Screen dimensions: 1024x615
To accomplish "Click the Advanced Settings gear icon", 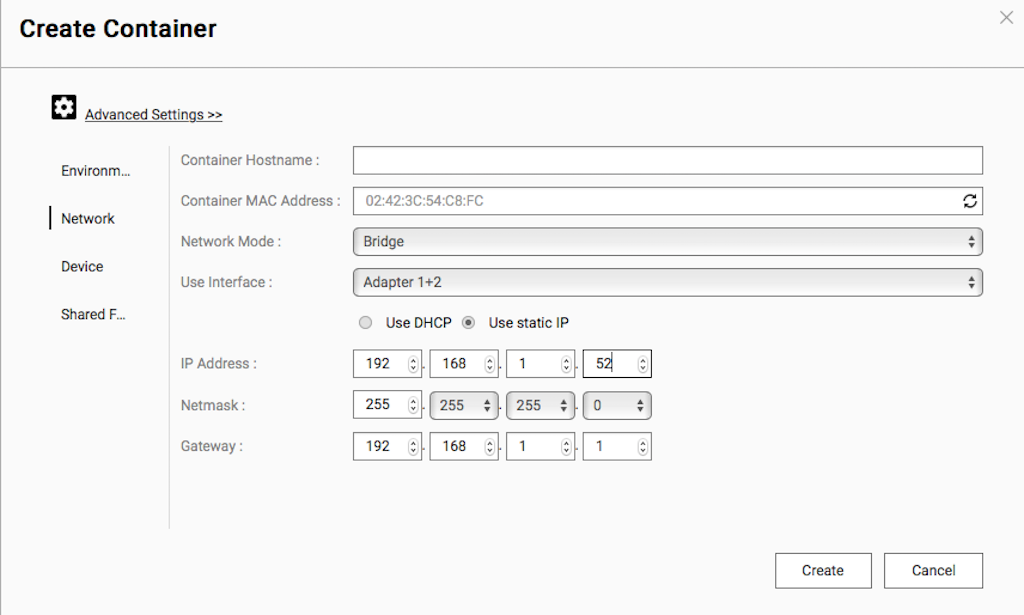I will coord(64,108).
